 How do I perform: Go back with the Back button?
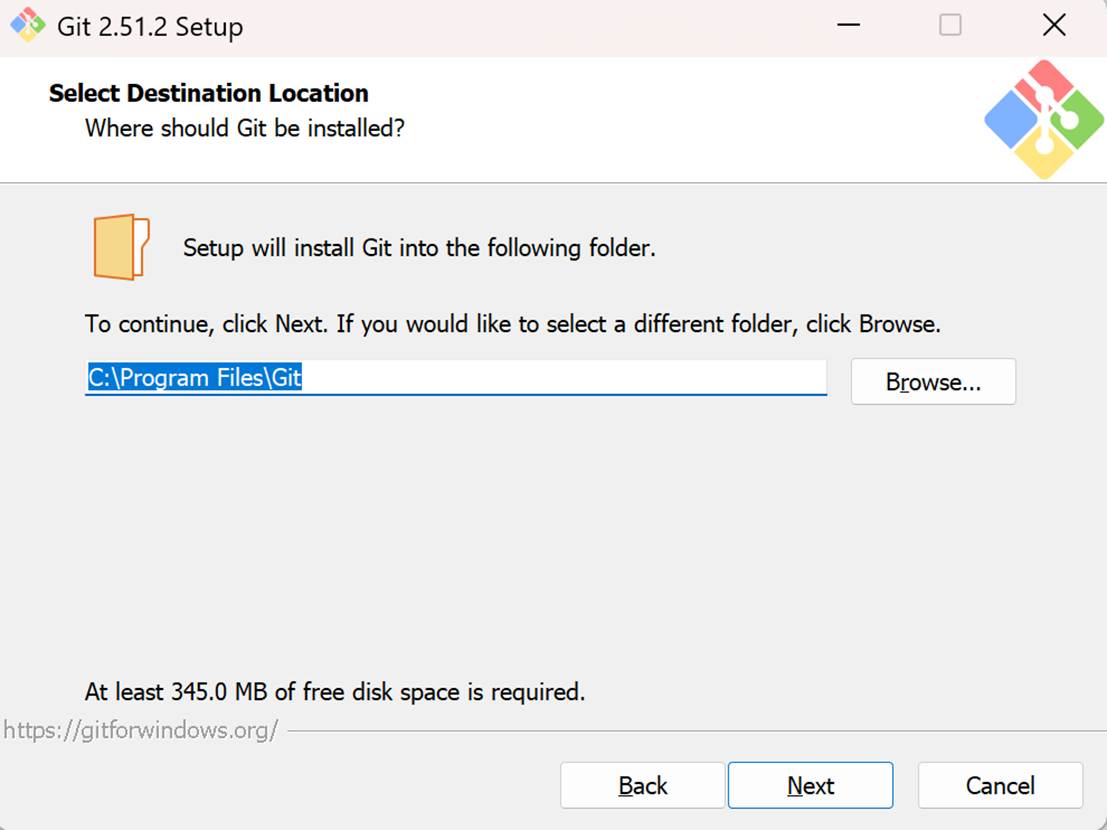coord(642,785)
